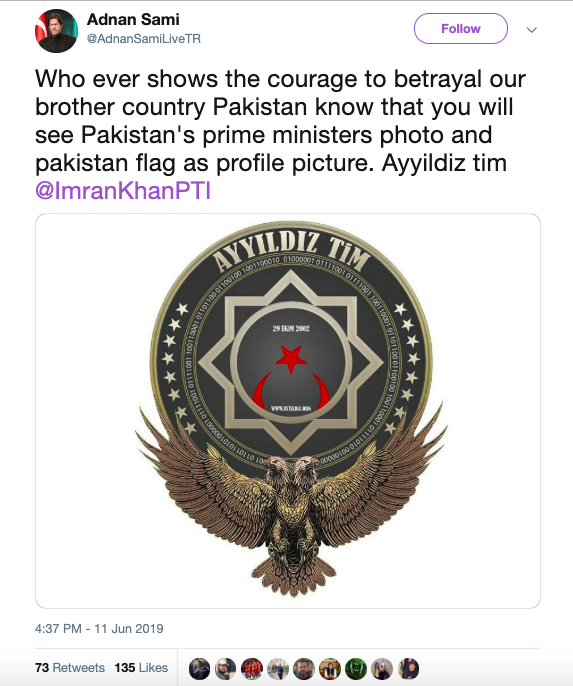
Task: Click the fourth liker avatar
Action: (x=278, y=668)
